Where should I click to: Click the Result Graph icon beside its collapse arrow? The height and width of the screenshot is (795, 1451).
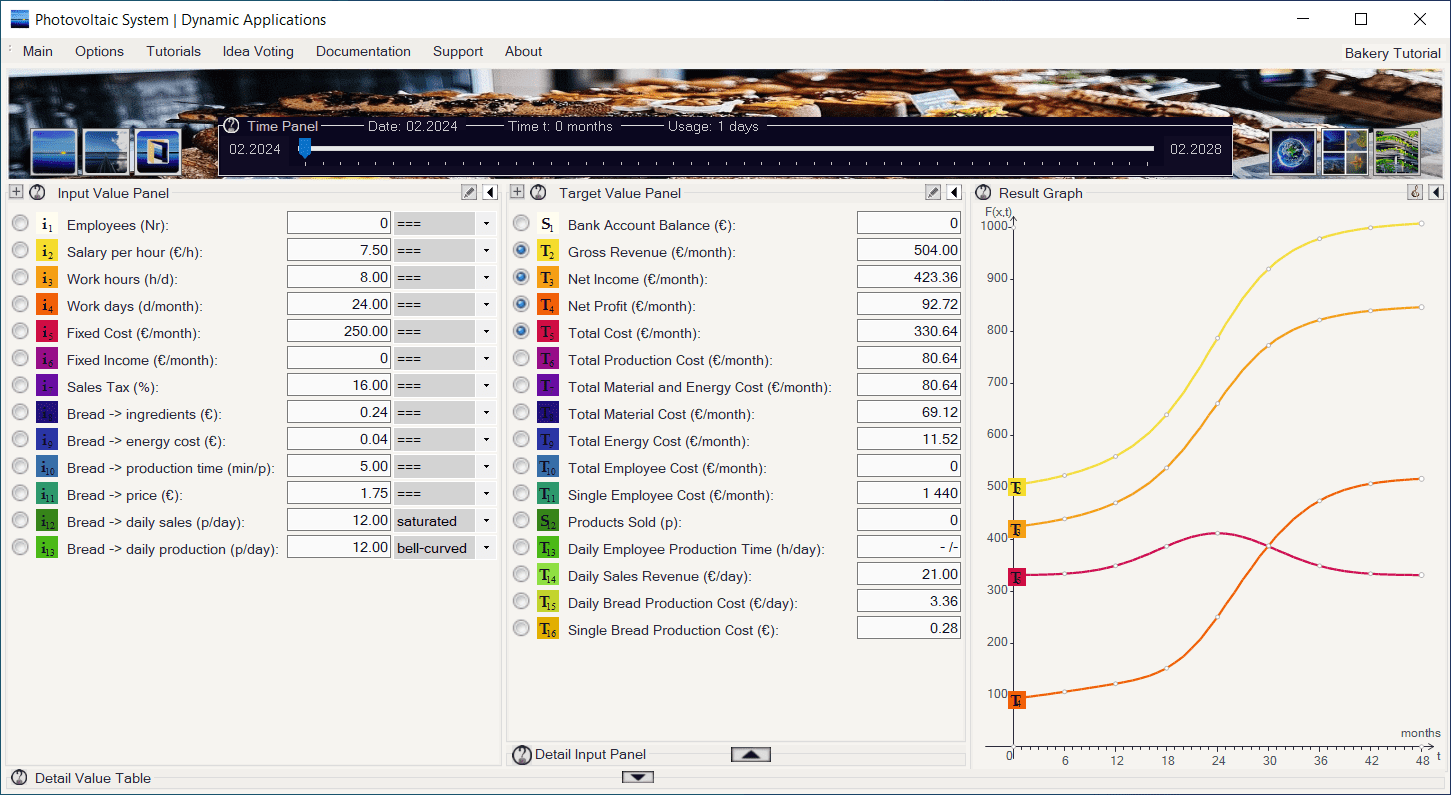point(1415,193)
